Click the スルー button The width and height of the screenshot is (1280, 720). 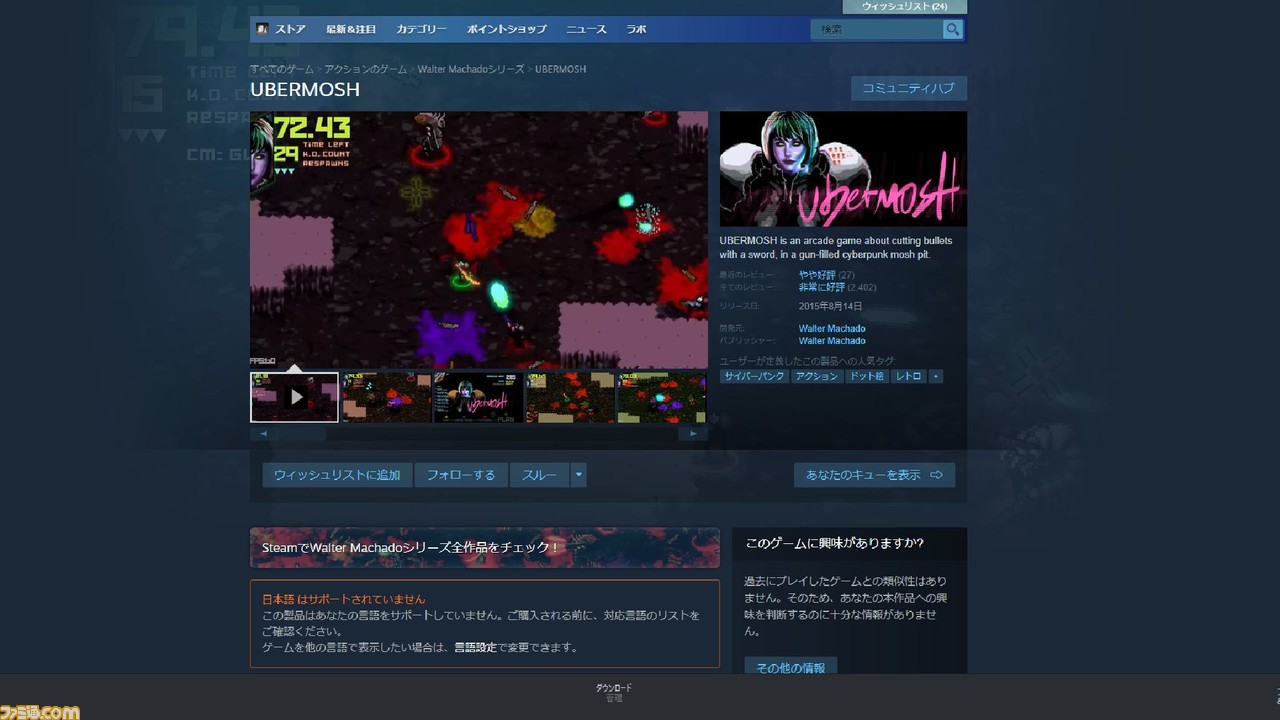coord(539,475)
